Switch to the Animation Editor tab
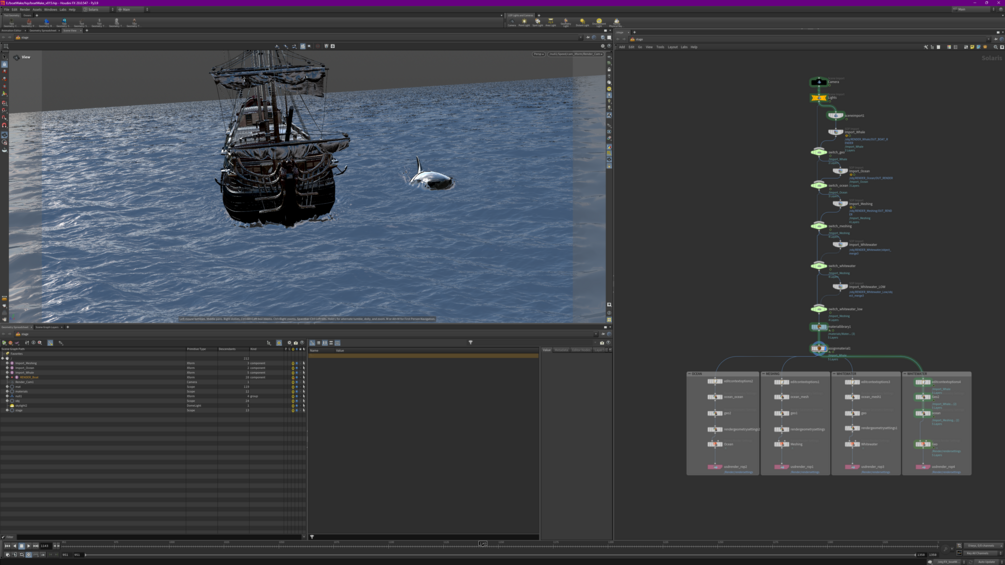Image resolution: width=1005 pixels, height=565 pixels. pos(12,30)
